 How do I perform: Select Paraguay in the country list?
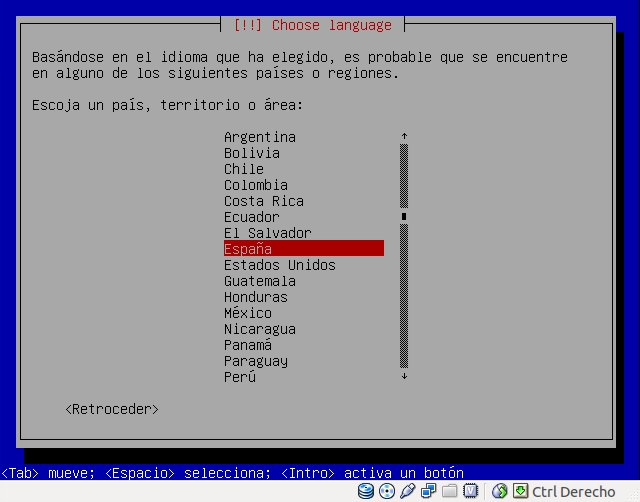(x=304, y=361)
